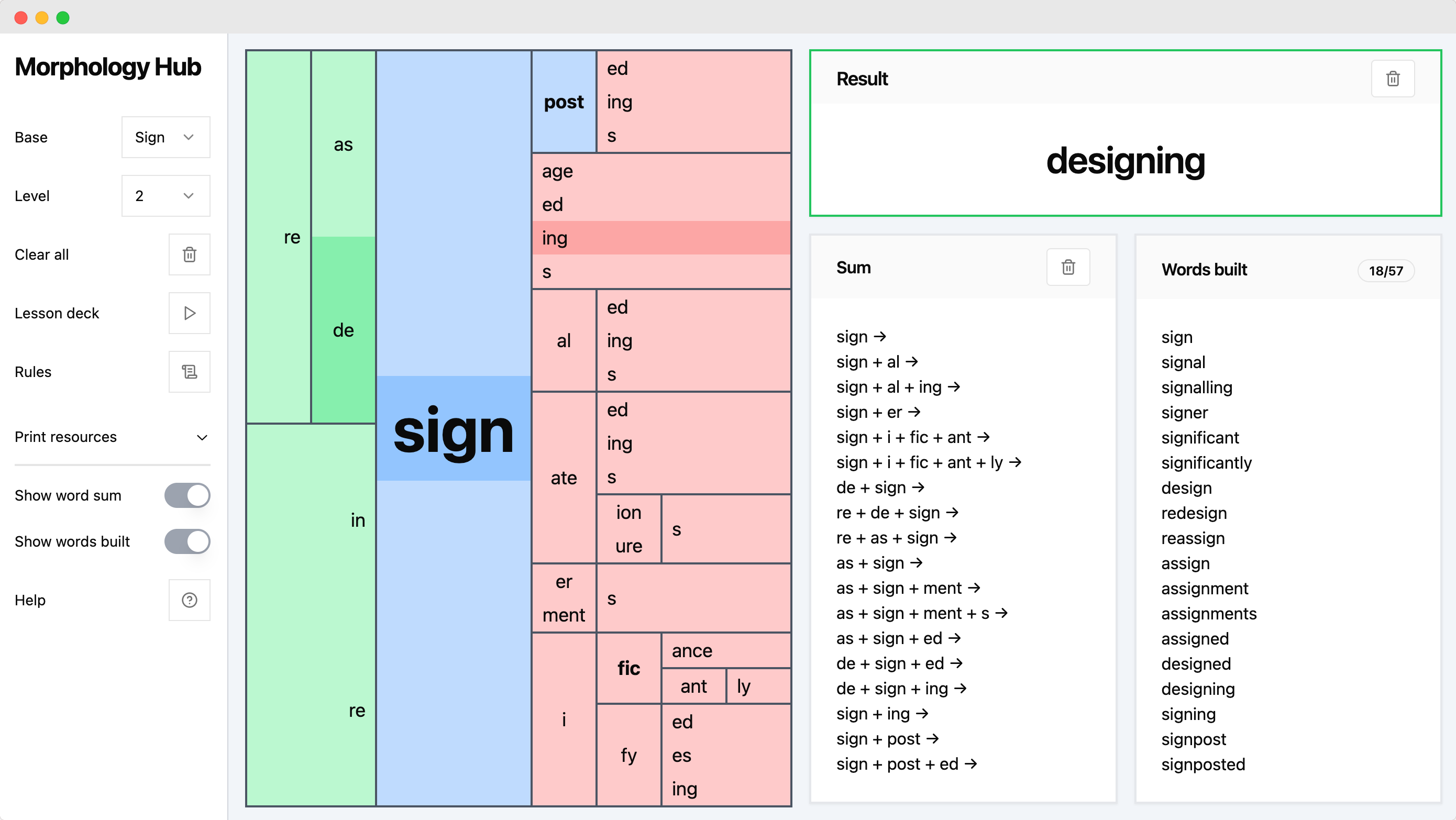The width and height of the screenshot is (1456, 820).
Task: Open the Help question mark icon
Action: [190, 600]
